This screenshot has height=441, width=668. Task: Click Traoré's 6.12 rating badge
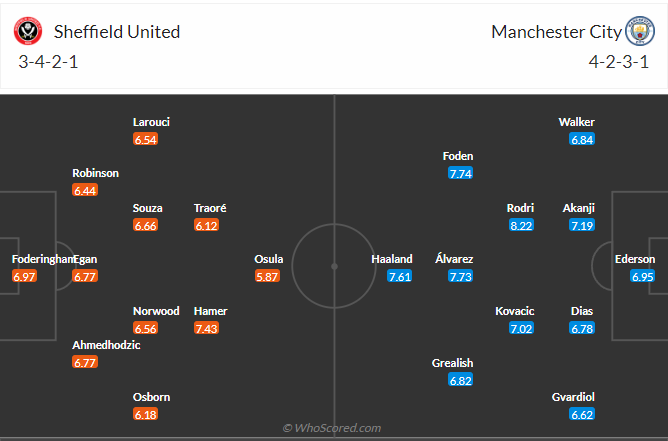click(x=206, y=225)
